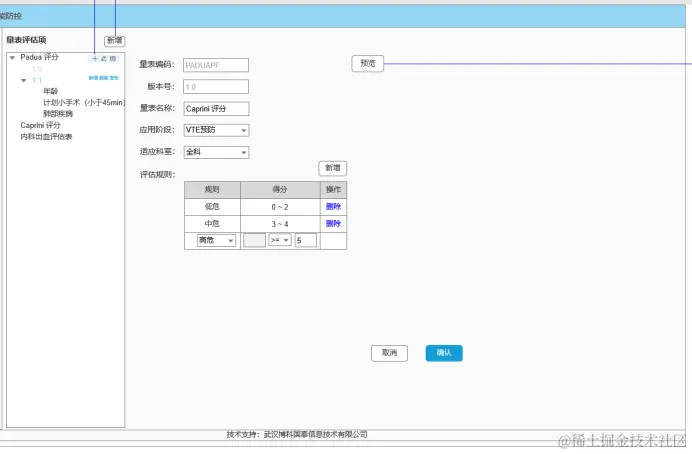
Task: Click the 低危 rule cell
Action: [212, 206]
